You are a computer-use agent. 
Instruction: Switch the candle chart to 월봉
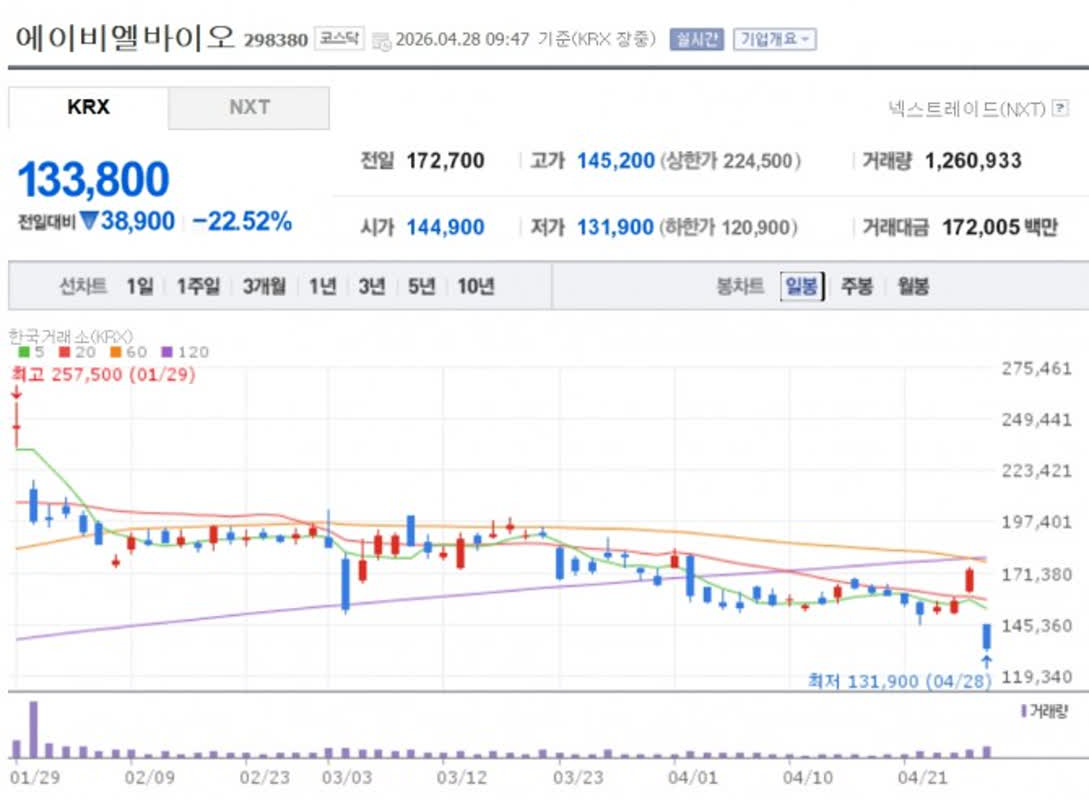click(x=911, y=287)
